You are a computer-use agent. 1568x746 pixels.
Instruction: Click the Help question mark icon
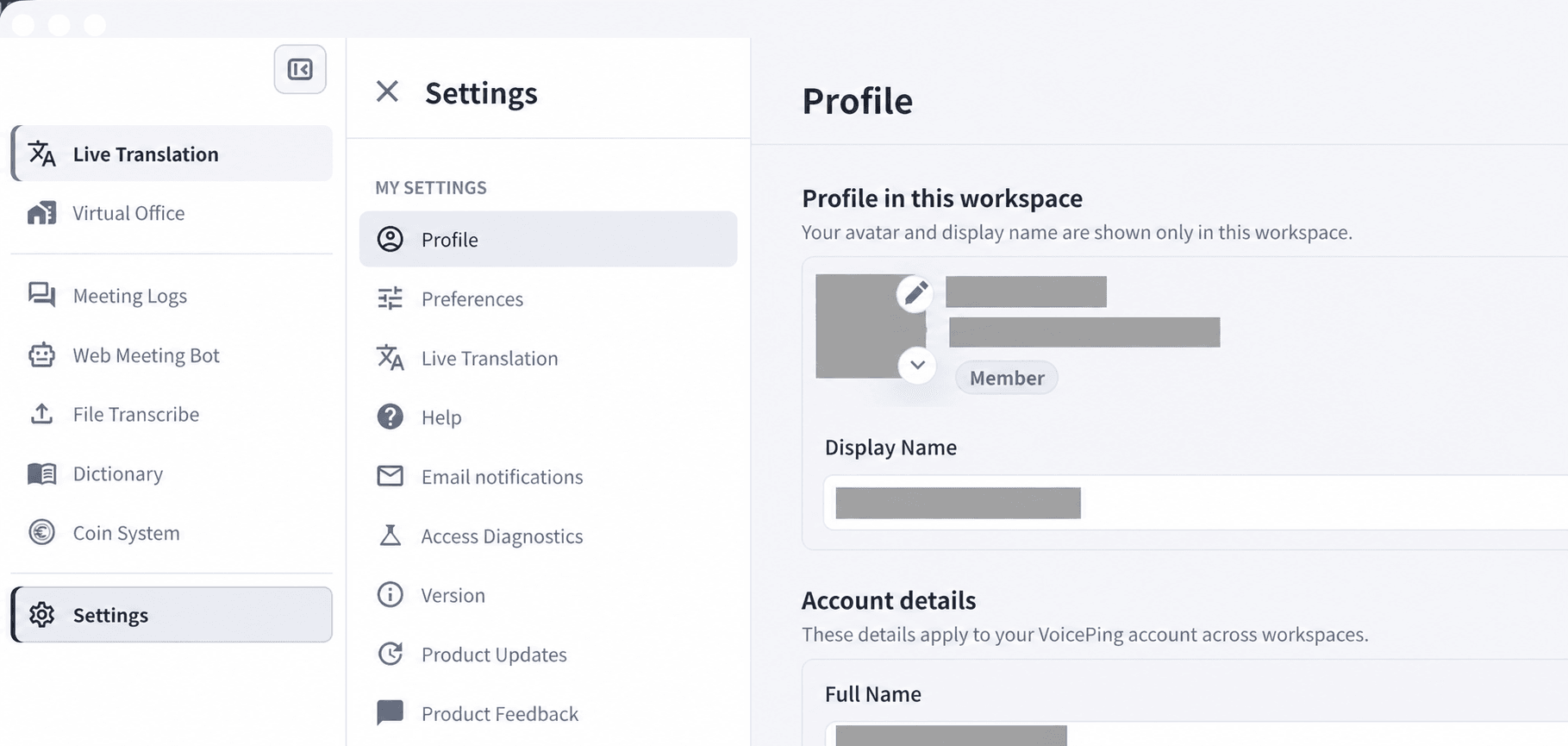click(x=390, y=417)
